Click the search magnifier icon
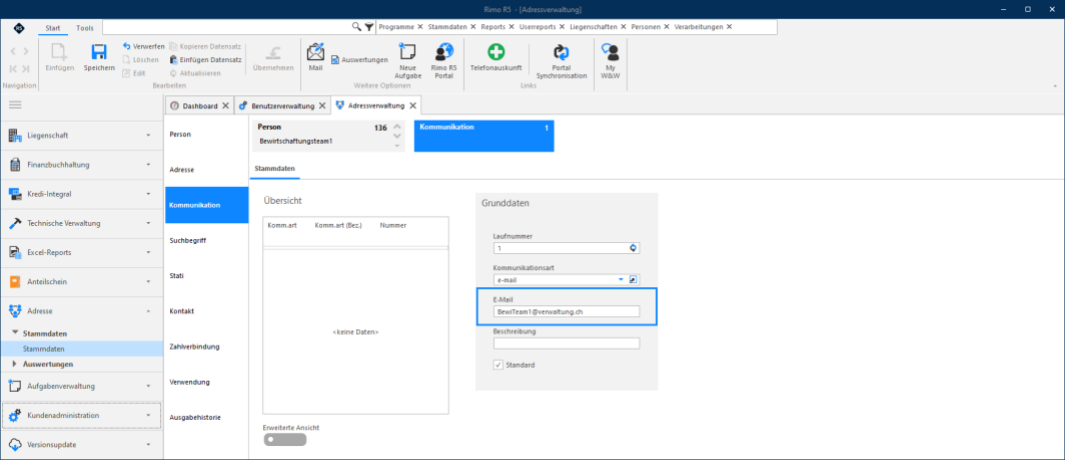The width and height of the screenshot is (1065, 460). (357, 26)
